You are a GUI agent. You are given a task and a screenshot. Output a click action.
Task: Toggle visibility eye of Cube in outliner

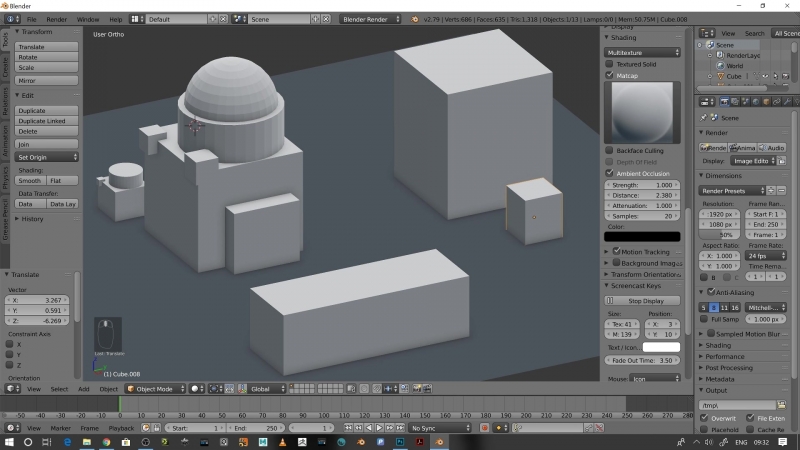[x=765, y=76]
